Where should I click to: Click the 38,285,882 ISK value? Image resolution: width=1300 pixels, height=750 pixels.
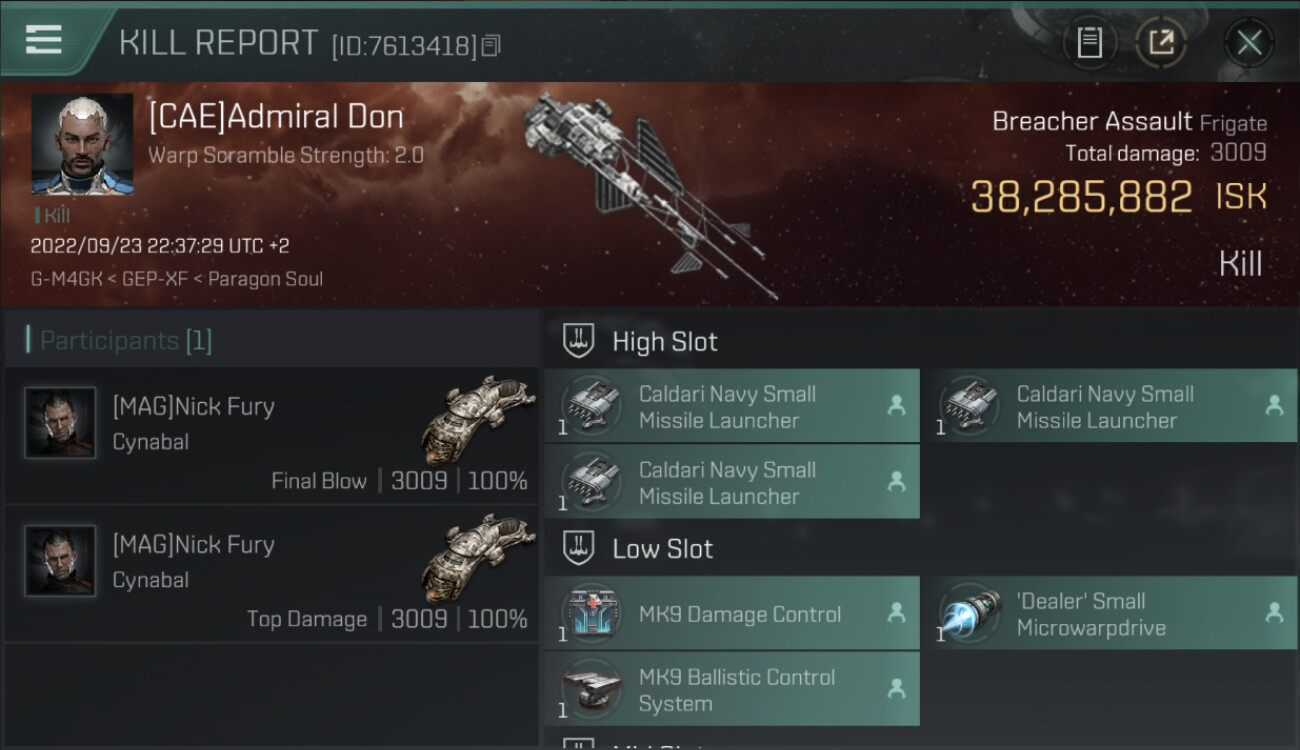pos(1118,196)
